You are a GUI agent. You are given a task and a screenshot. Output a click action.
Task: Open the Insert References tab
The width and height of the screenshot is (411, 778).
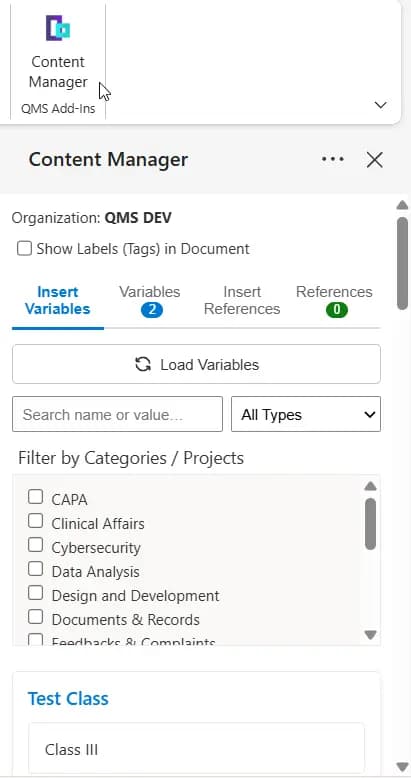click(242, 301)
